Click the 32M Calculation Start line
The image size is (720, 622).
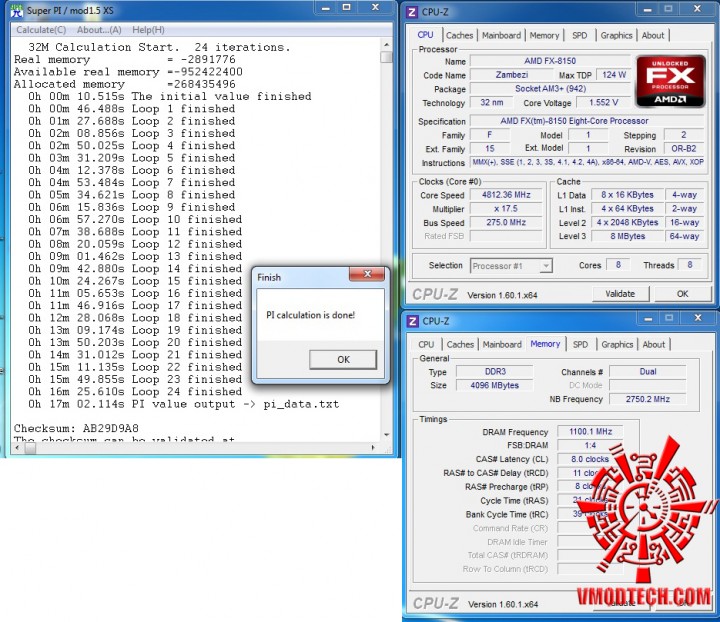(x=159, y=47)
